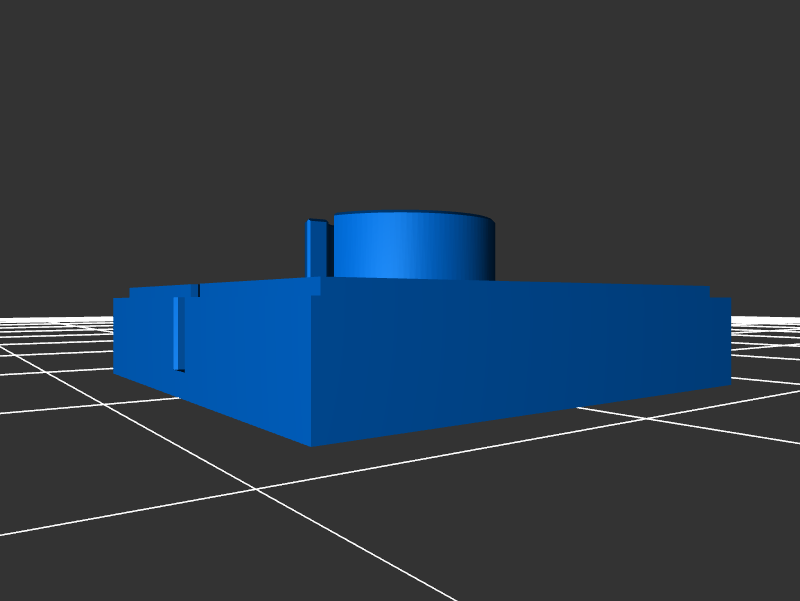This screenshot has width=800, height=601.
Task: Click the far right vertical edge of the base
Action: pyautogui.click(x=731, y=340)
